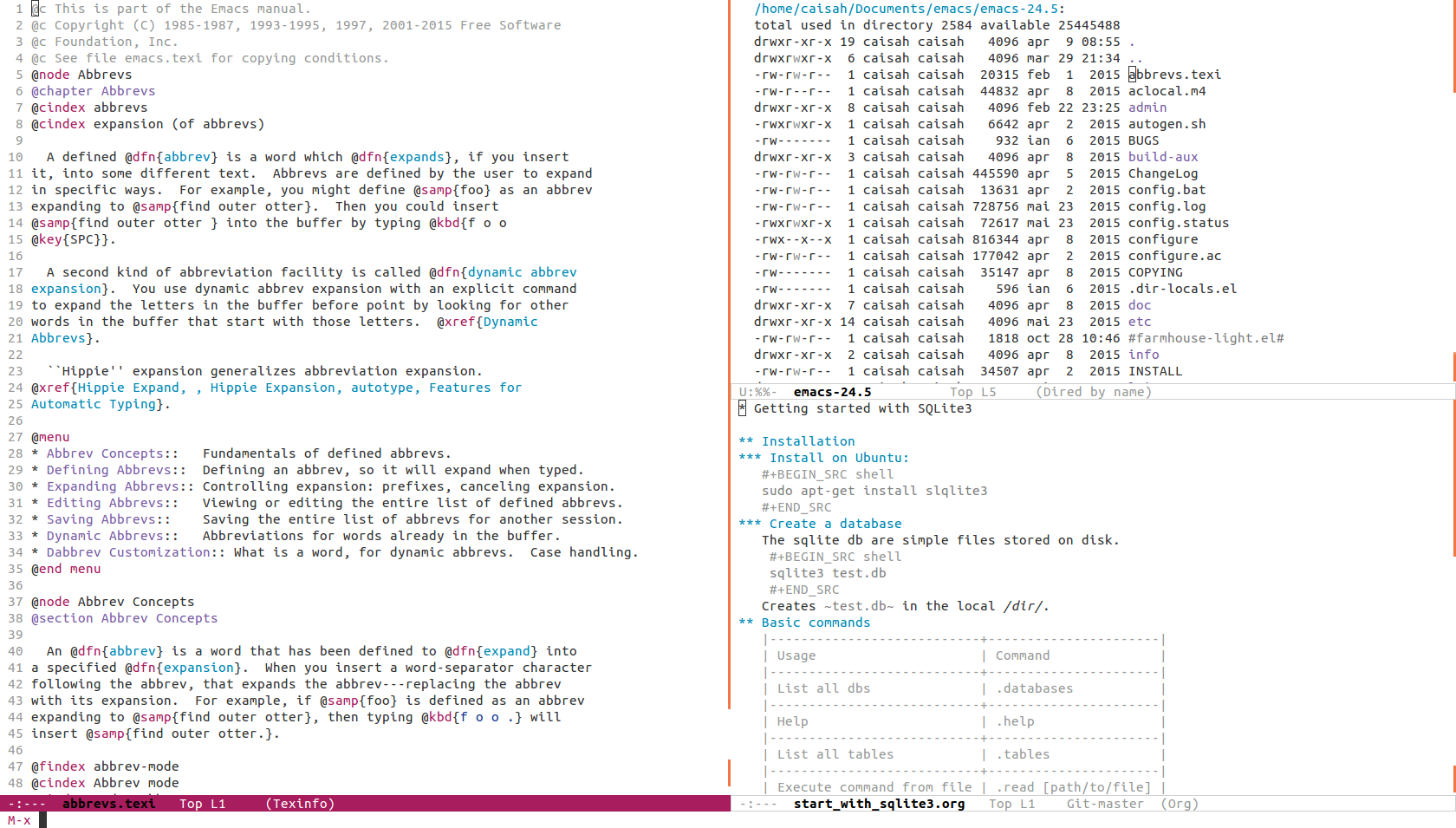Fold the '** Installation' org heading
The width and height of the screenshot is (1456, 828).
796,441
